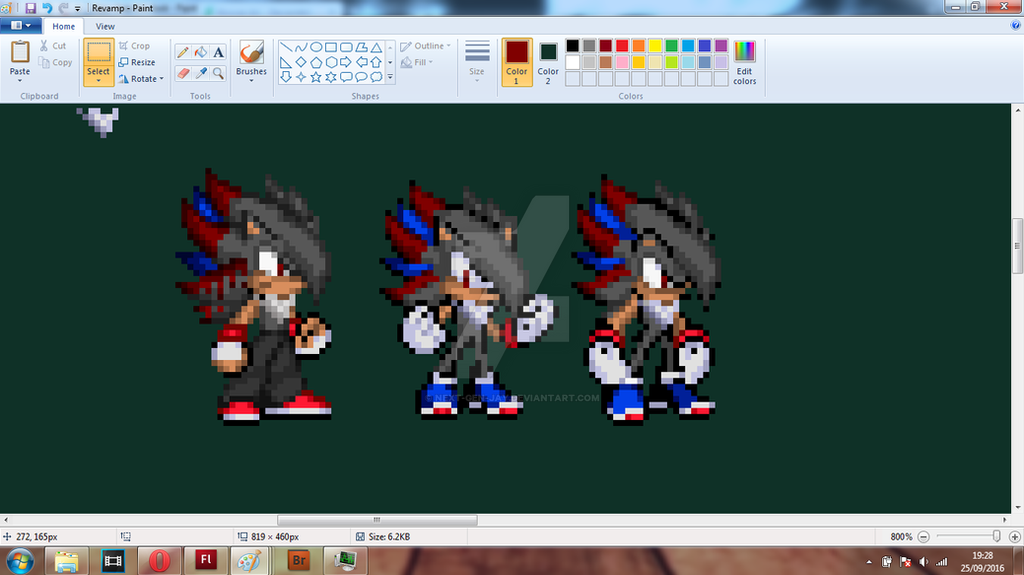Viewport: 1024px width, 575px height.
Task: Open the Paint file menu button
Action: pos(21,25)
